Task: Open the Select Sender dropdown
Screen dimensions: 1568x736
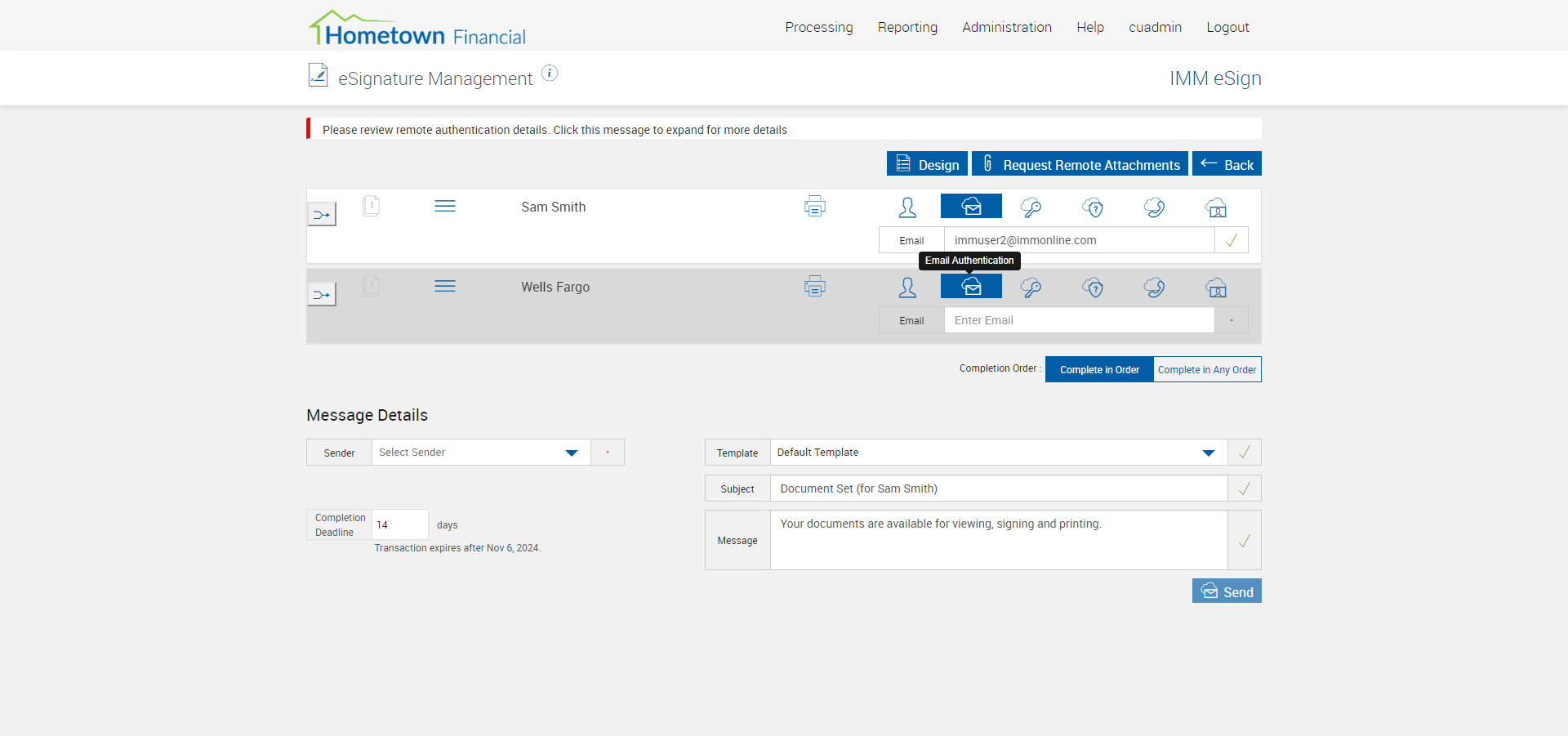Action: (481, 453)
